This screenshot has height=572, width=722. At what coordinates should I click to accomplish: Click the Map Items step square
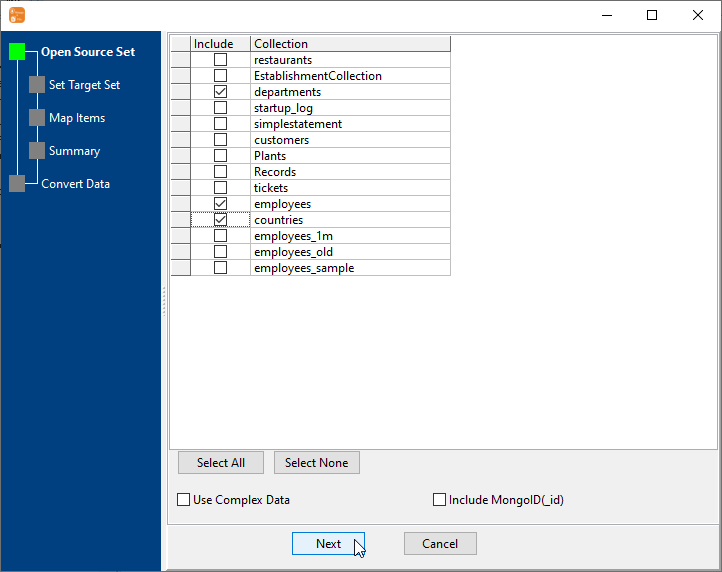tap(37, 118)
